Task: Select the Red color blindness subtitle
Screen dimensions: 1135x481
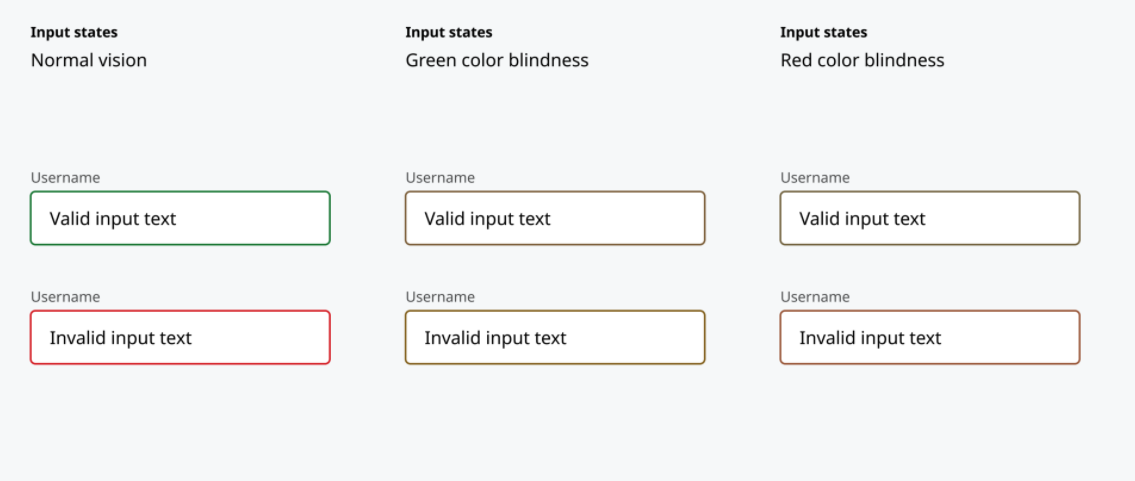Action: click(862, 60)
